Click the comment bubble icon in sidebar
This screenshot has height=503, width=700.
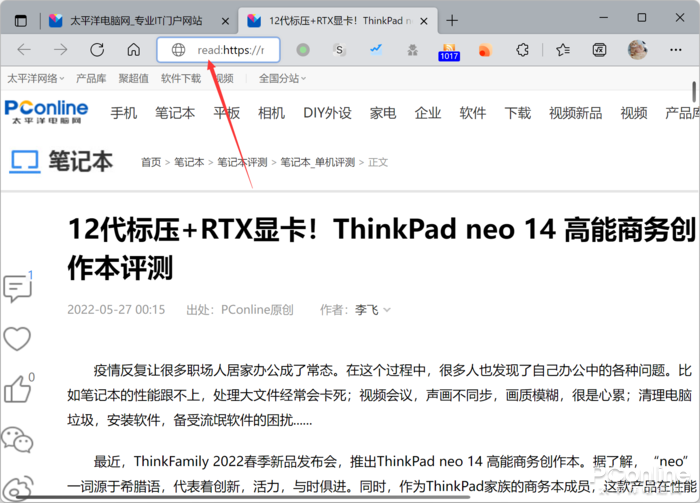[x=18, y=288]
